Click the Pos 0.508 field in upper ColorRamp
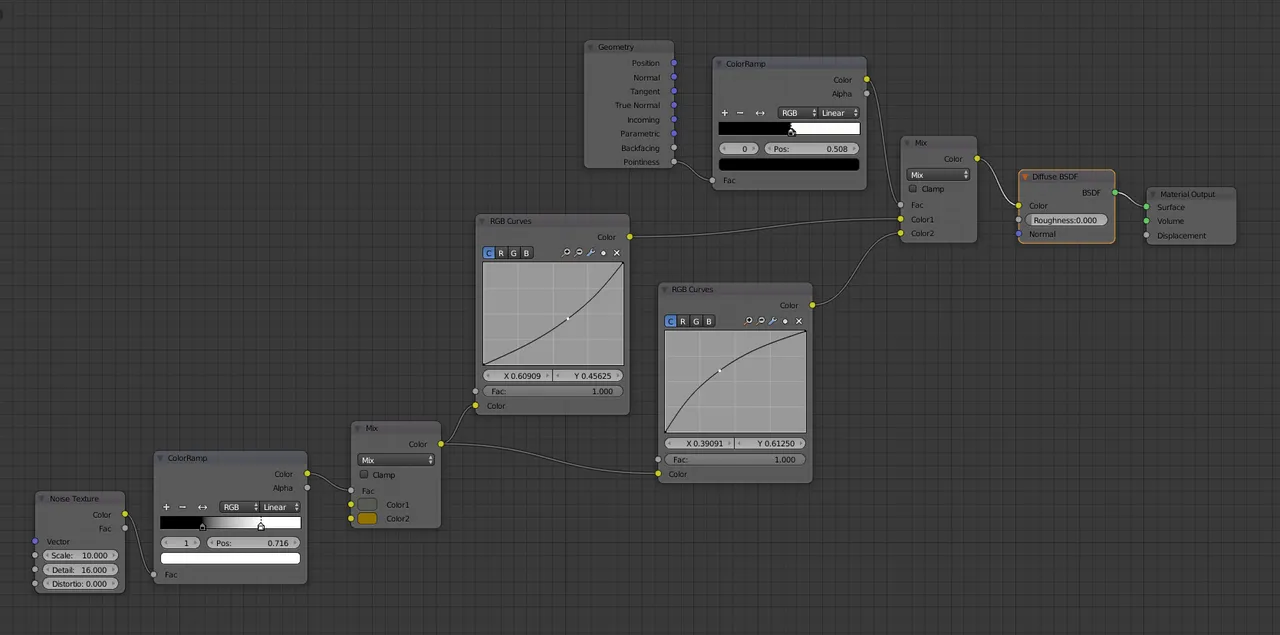 (811, 148)
